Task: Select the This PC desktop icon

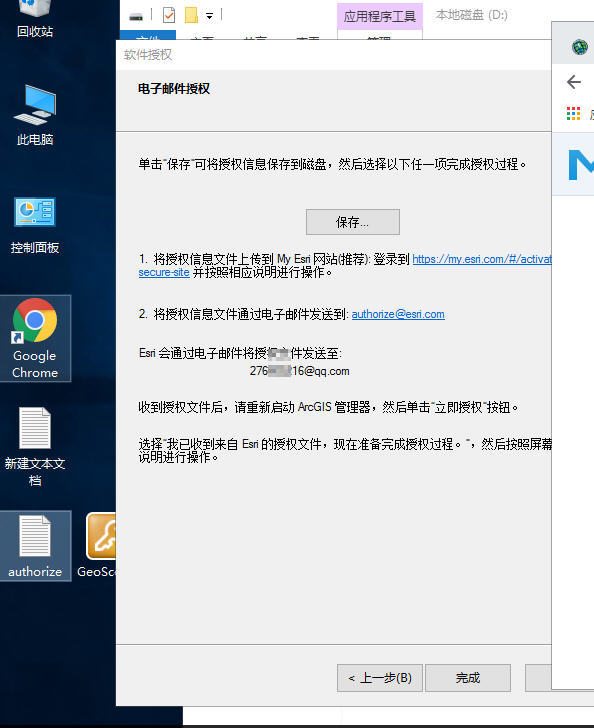Action: 35,115
